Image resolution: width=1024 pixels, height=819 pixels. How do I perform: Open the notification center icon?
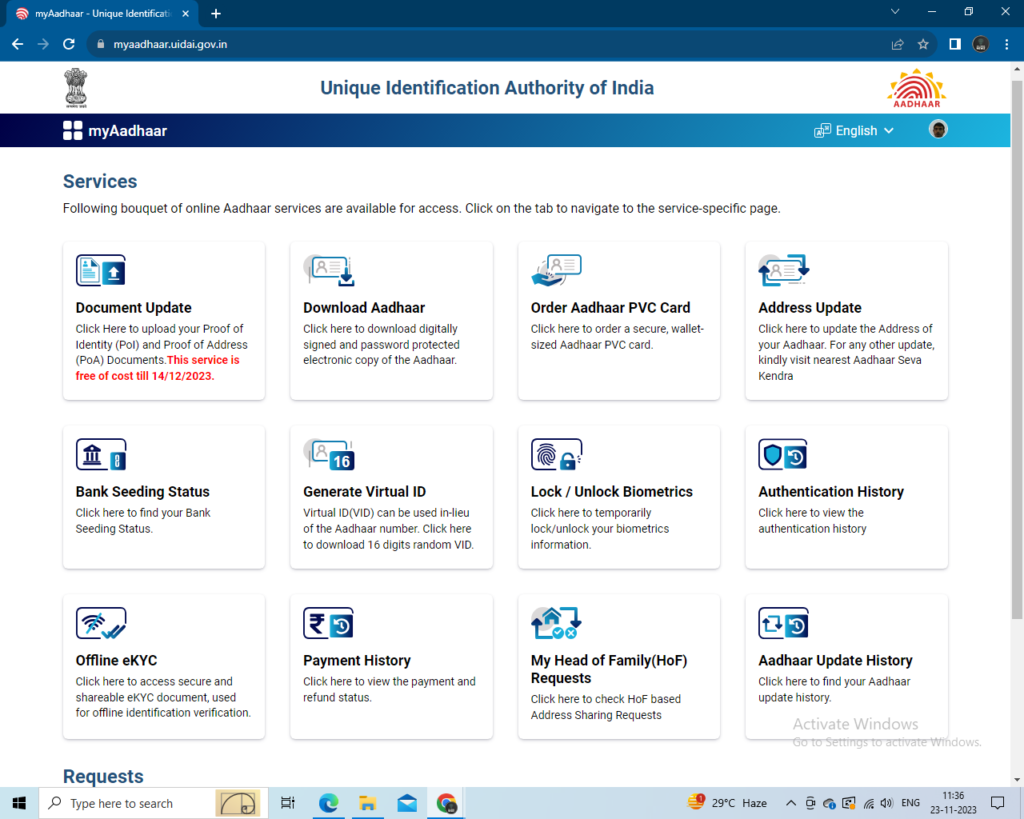point(997,803)
